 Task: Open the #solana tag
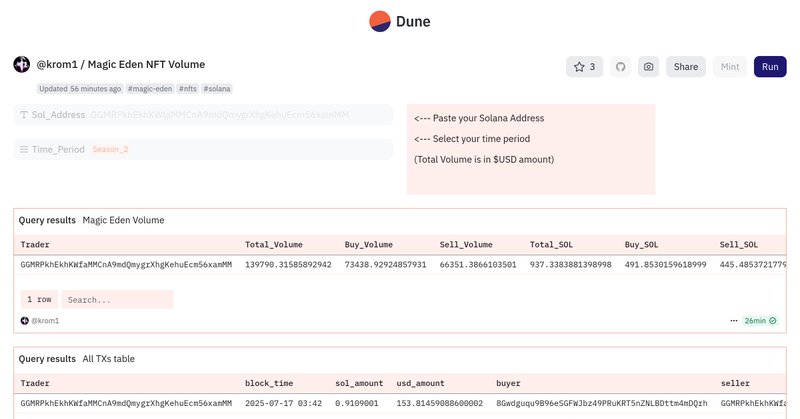point(217,89)
